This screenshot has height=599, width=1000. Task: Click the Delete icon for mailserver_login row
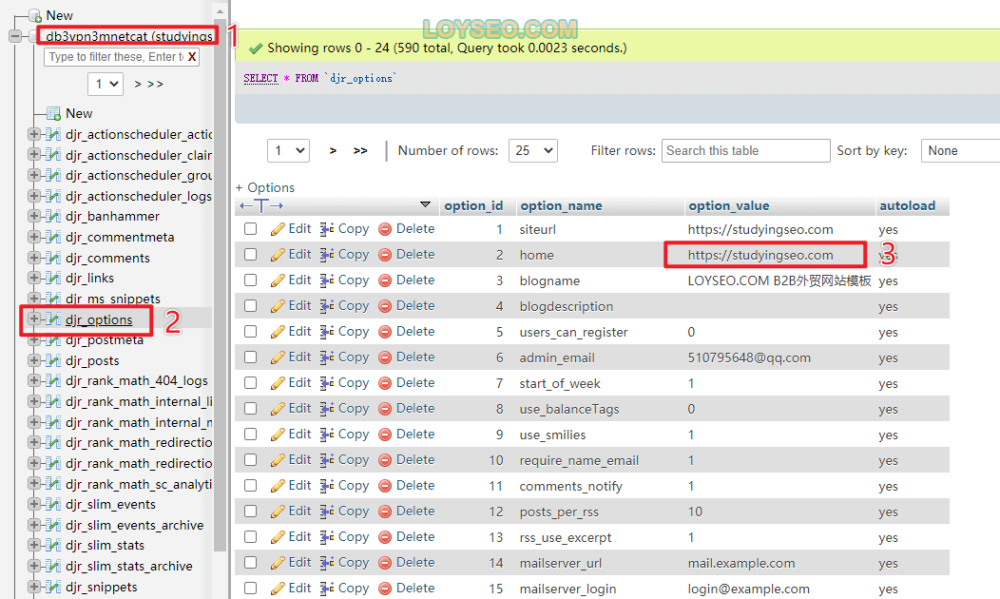click(385, 588)
